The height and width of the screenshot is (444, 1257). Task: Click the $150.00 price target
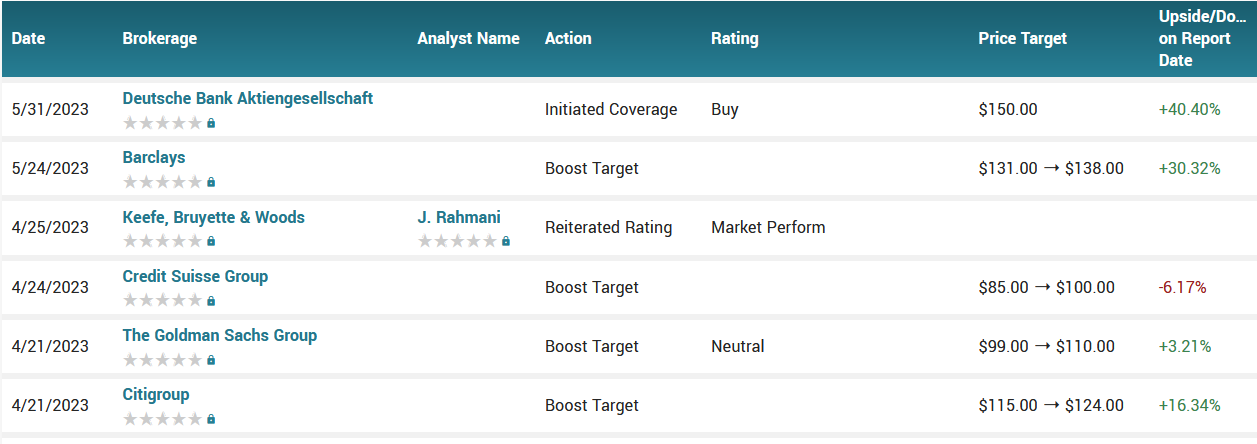tap(1008, 109)
